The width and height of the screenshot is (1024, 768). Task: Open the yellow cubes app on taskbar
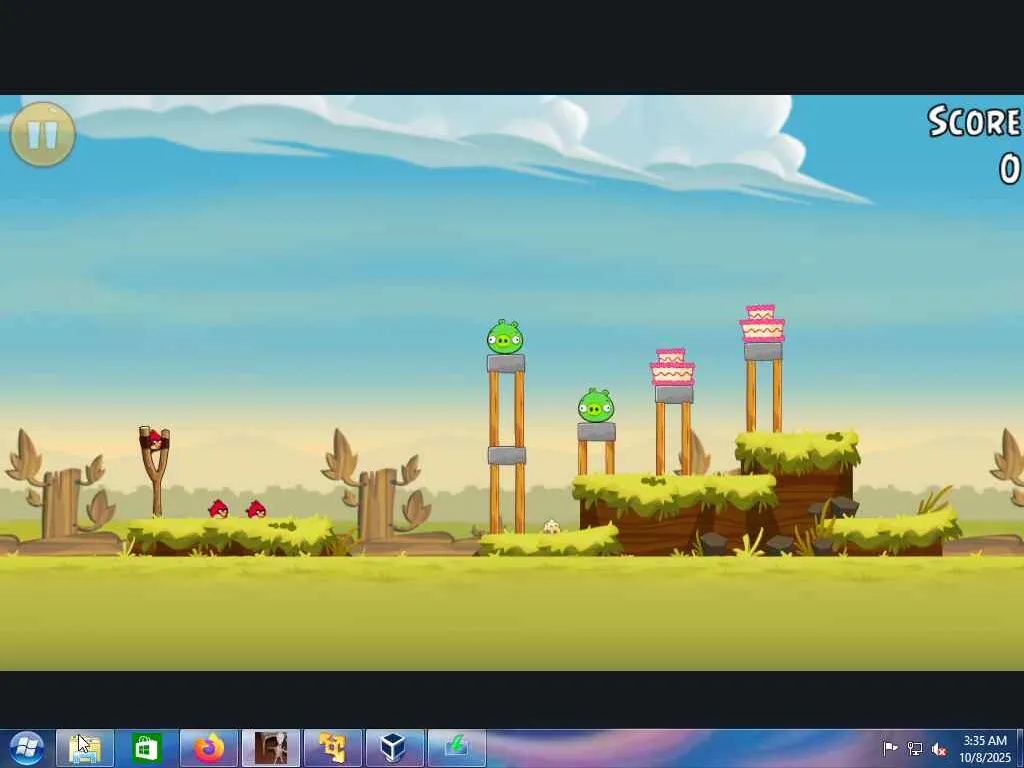click(332, 748)
